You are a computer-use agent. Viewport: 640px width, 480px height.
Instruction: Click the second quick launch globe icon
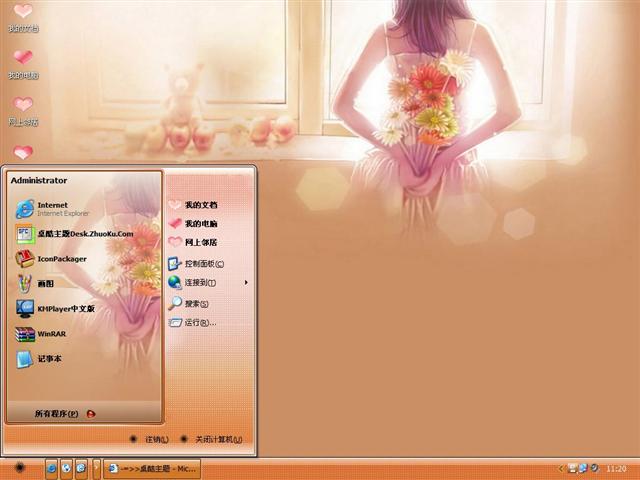(x=66, y=469)
